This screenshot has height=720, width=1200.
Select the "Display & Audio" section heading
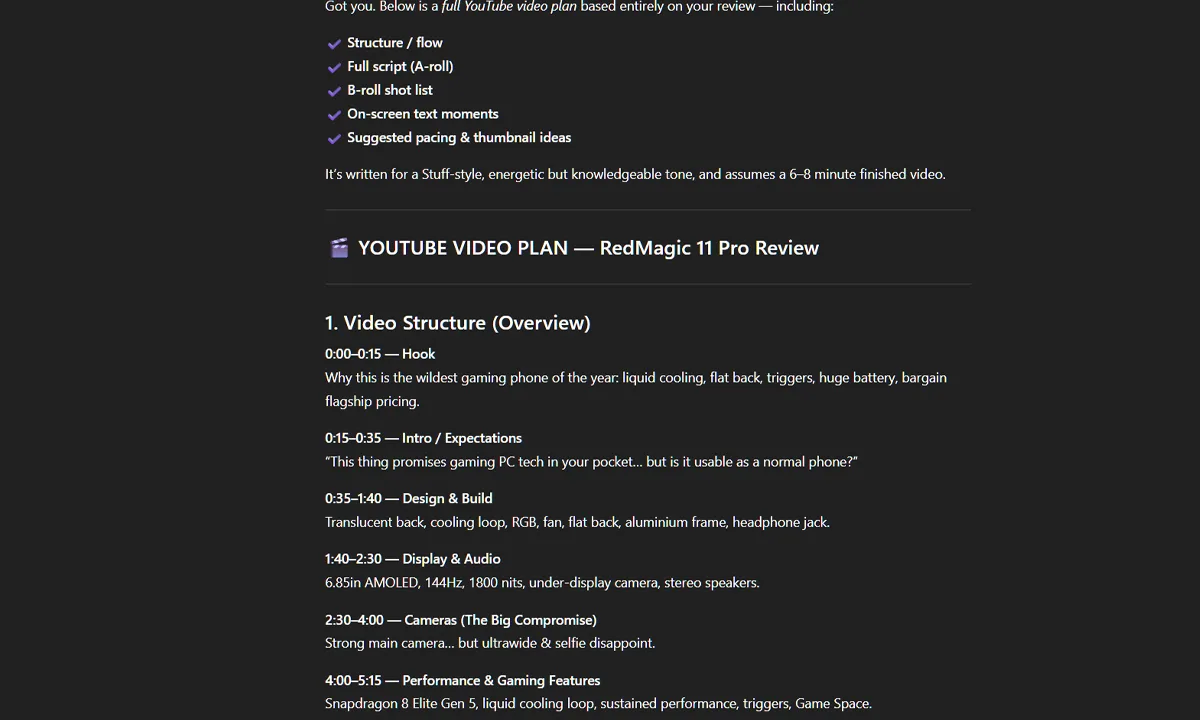[412, 559]
